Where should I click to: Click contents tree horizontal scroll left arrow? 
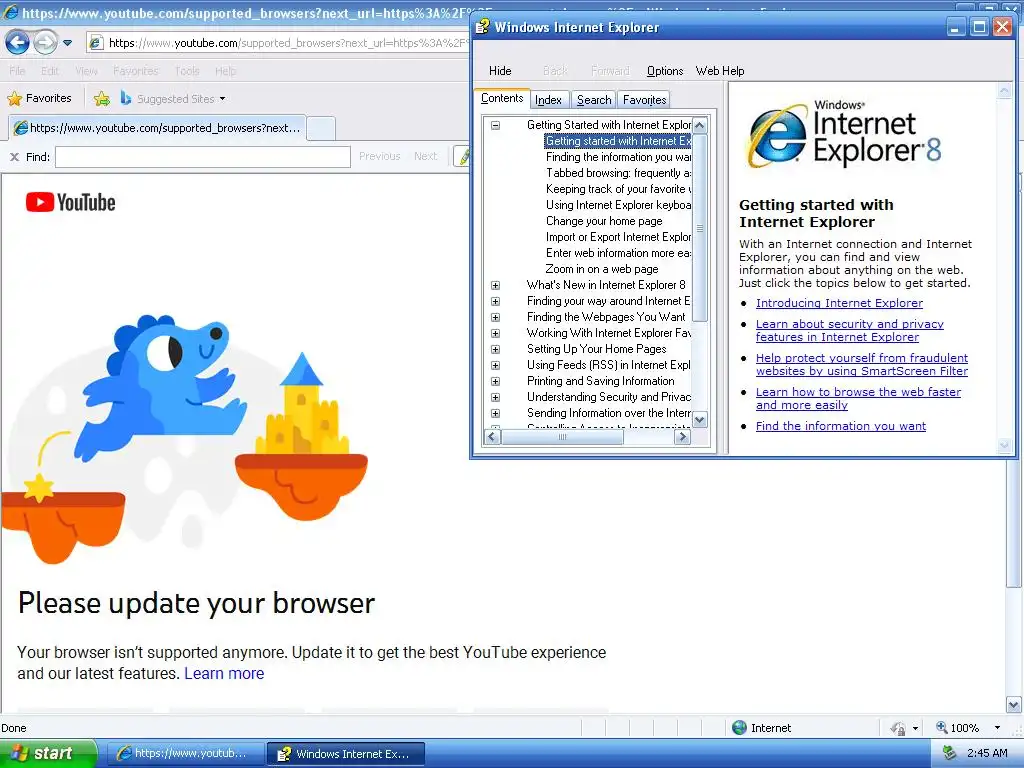(492, 437)
